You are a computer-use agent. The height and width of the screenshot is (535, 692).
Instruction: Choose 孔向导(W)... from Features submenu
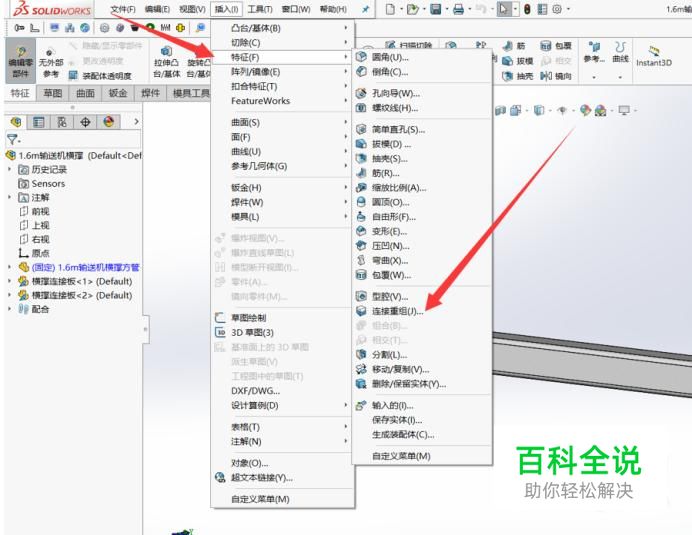tap(422, 94)
